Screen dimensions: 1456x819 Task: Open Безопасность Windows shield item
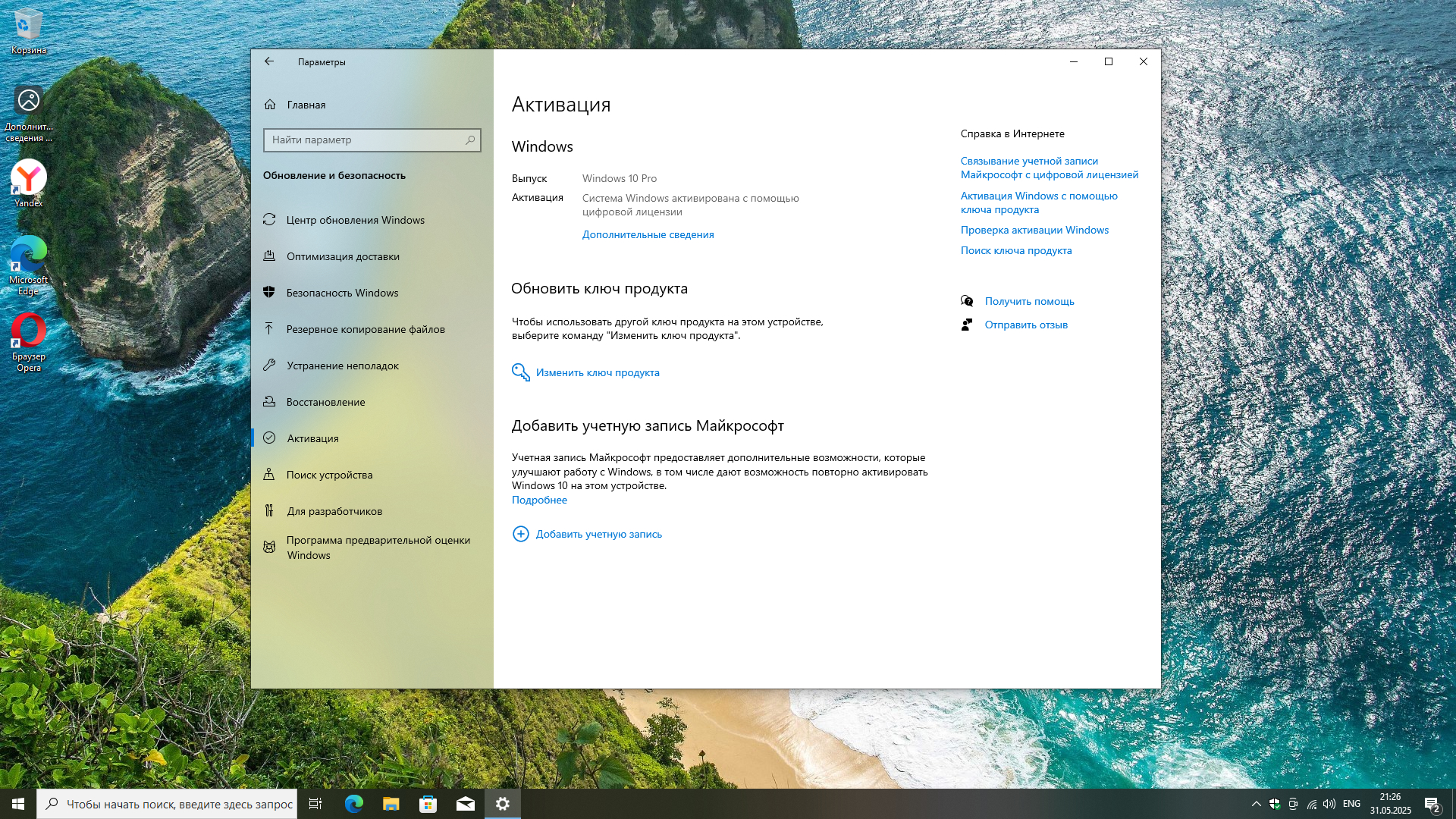tap(341, 293)
